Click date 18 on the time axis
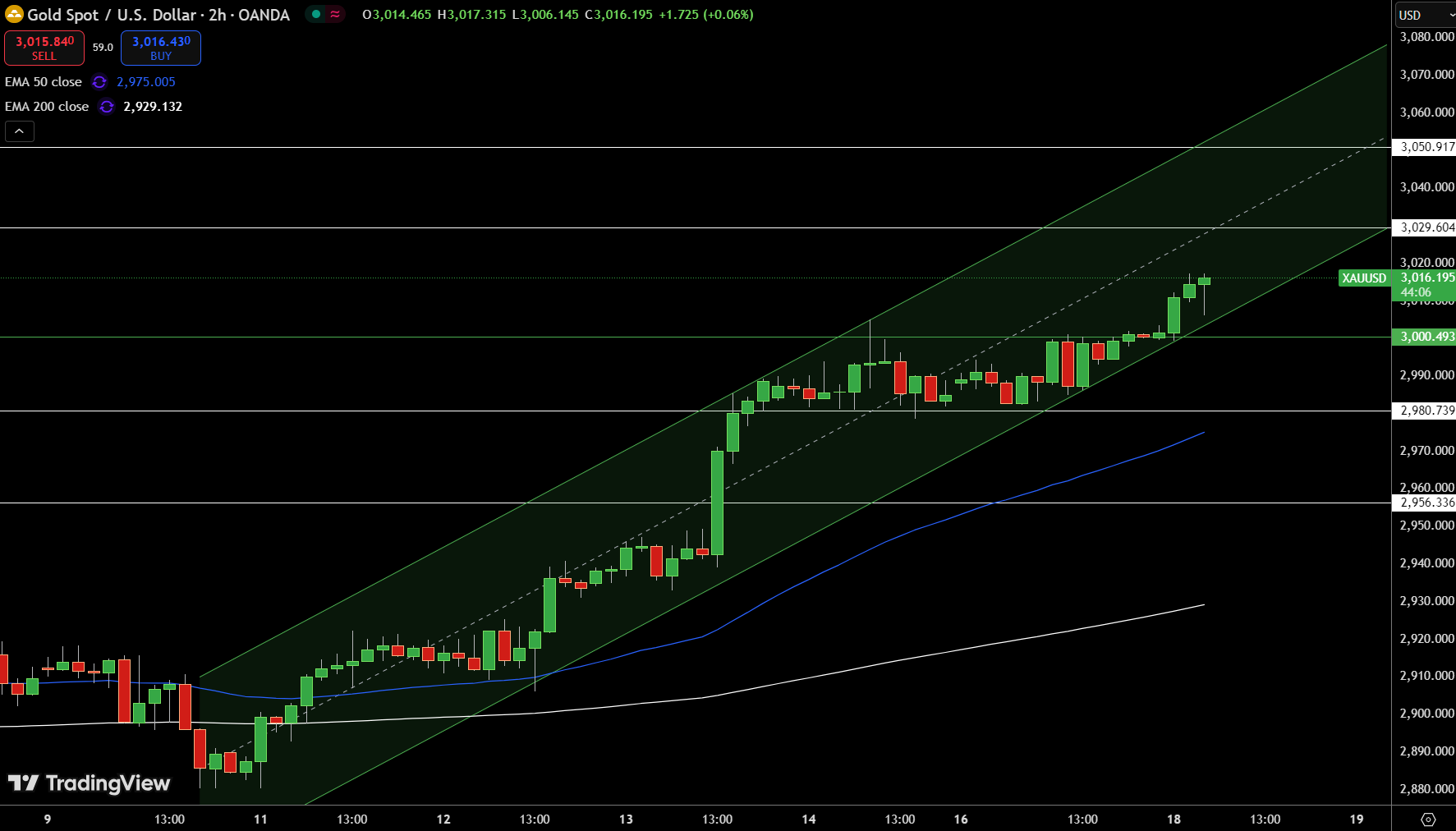The height and width of the screenshot is (831, 1456). 1174,820
